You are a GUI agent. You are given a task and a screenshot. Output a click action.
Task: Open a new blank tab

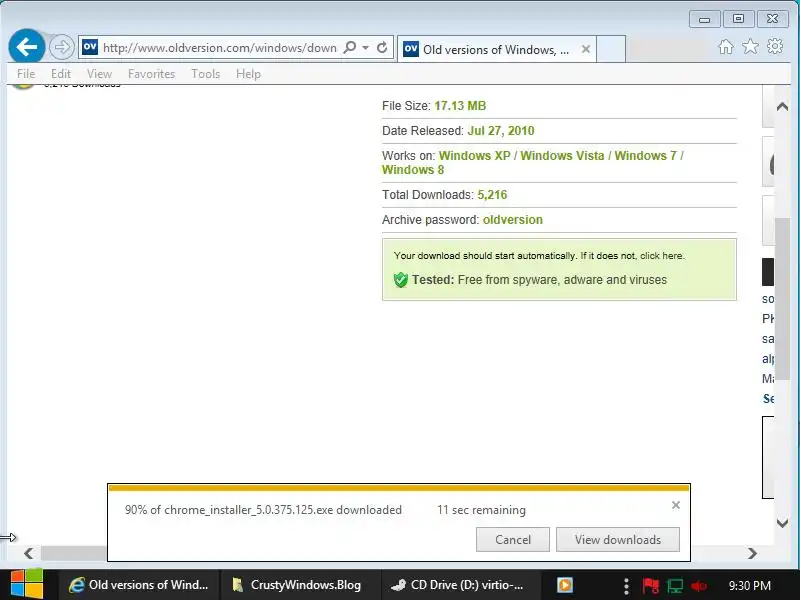tap(611, 49)
